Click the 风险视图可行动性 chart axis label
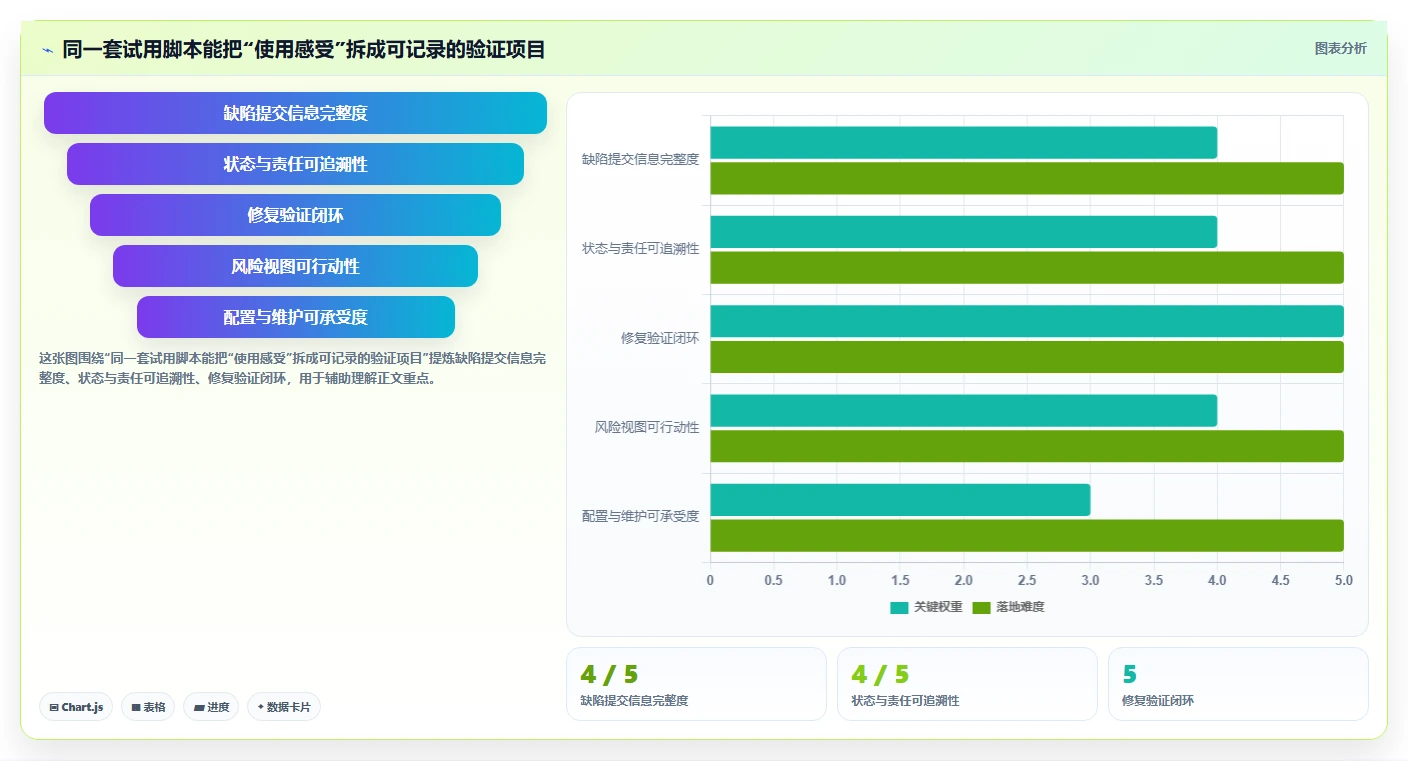1408x761 pixels. point(647,427)
